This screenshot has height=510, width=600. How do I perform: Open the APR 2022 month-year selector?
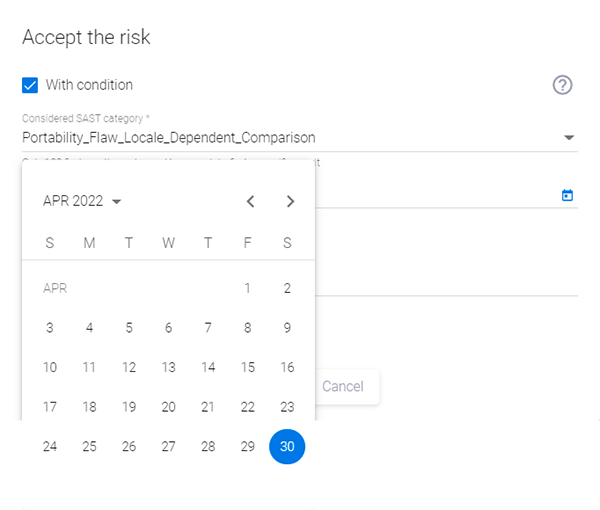coord(82,201)
